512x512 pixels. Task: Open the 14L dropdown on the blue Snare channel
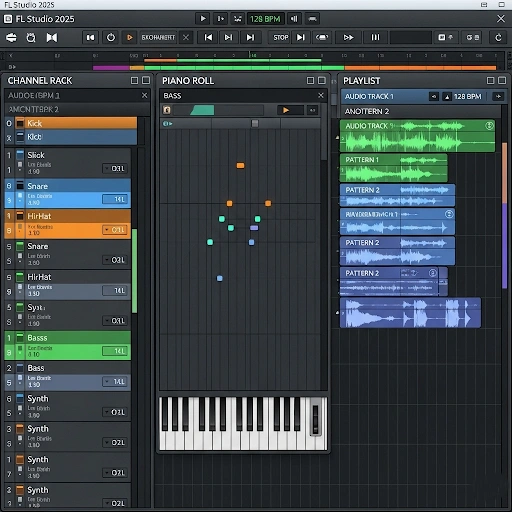[115, 199]
